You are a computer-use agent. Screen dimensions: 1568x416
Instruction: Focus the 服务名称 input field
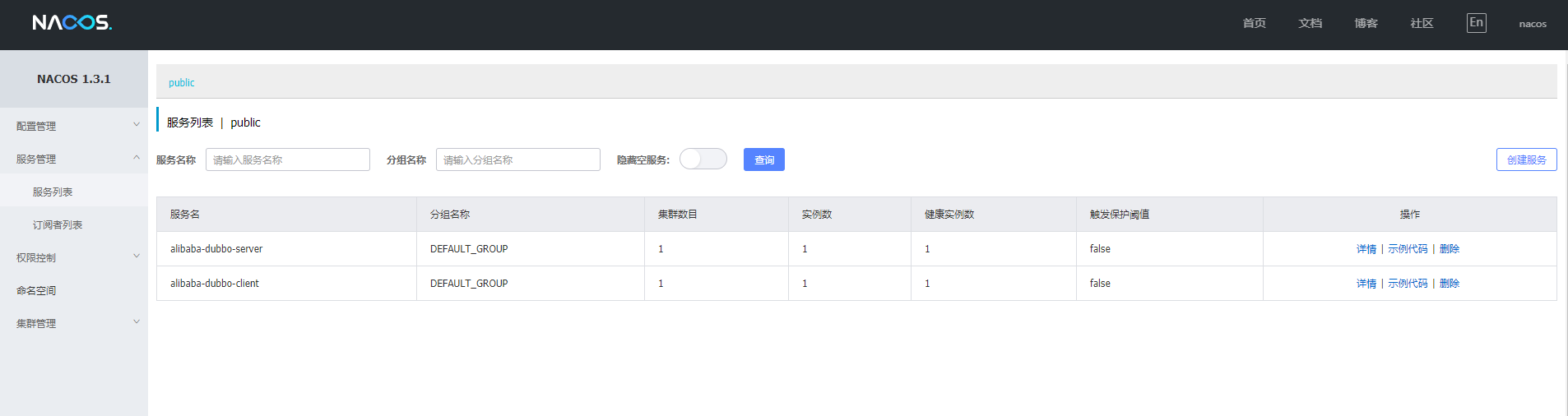coord(288,159)
